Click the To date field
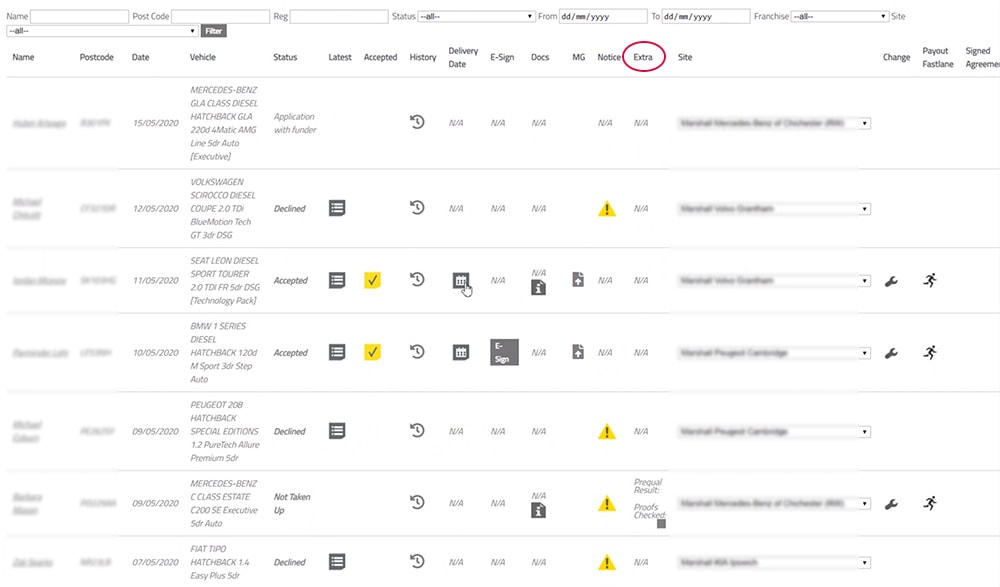Screen dimensions: 1000x587 [x=705, y=17]
